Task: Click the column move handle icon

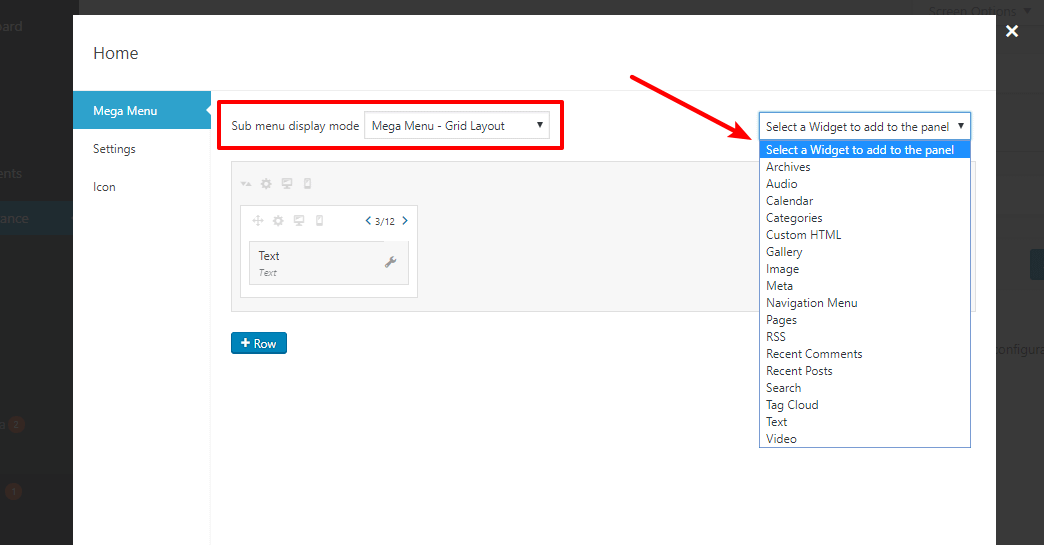Action: coord(258,221)
